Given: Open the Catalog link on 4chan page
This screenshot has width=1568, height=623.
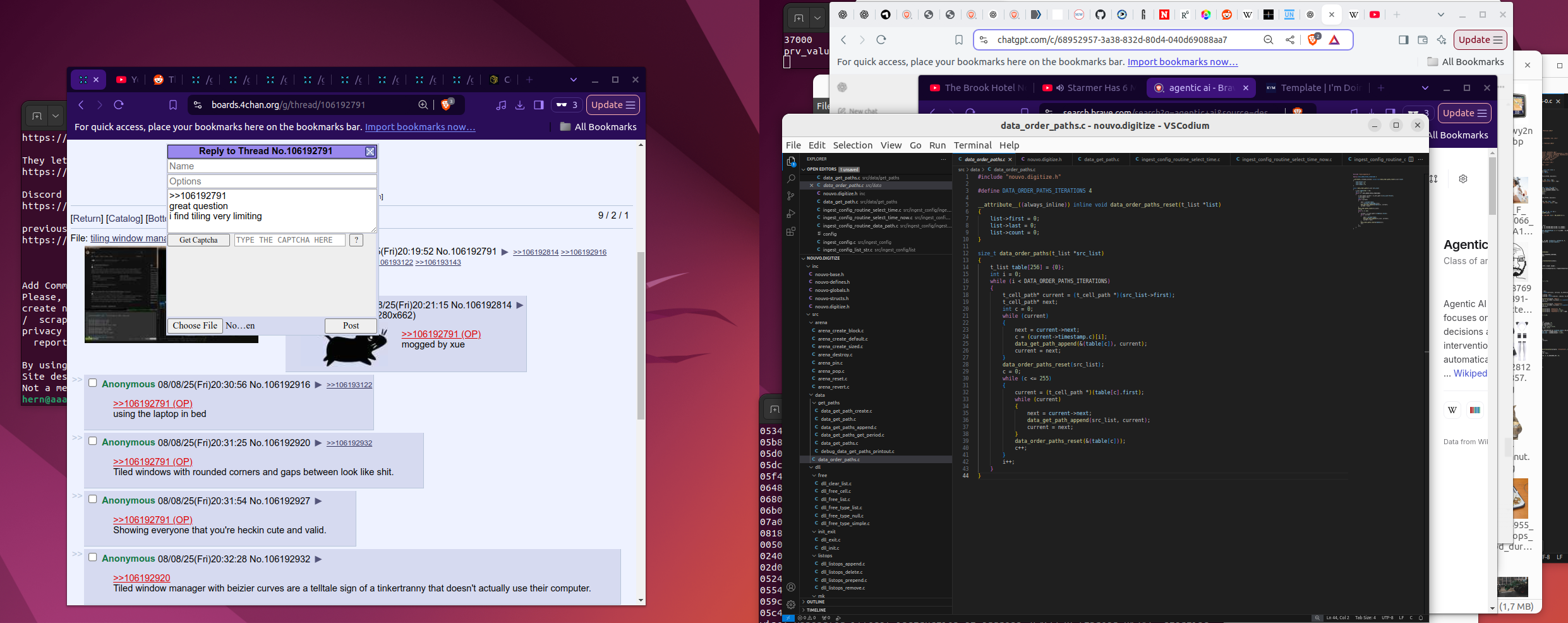Looking at the screenshot, I should [x=124, y=219].
